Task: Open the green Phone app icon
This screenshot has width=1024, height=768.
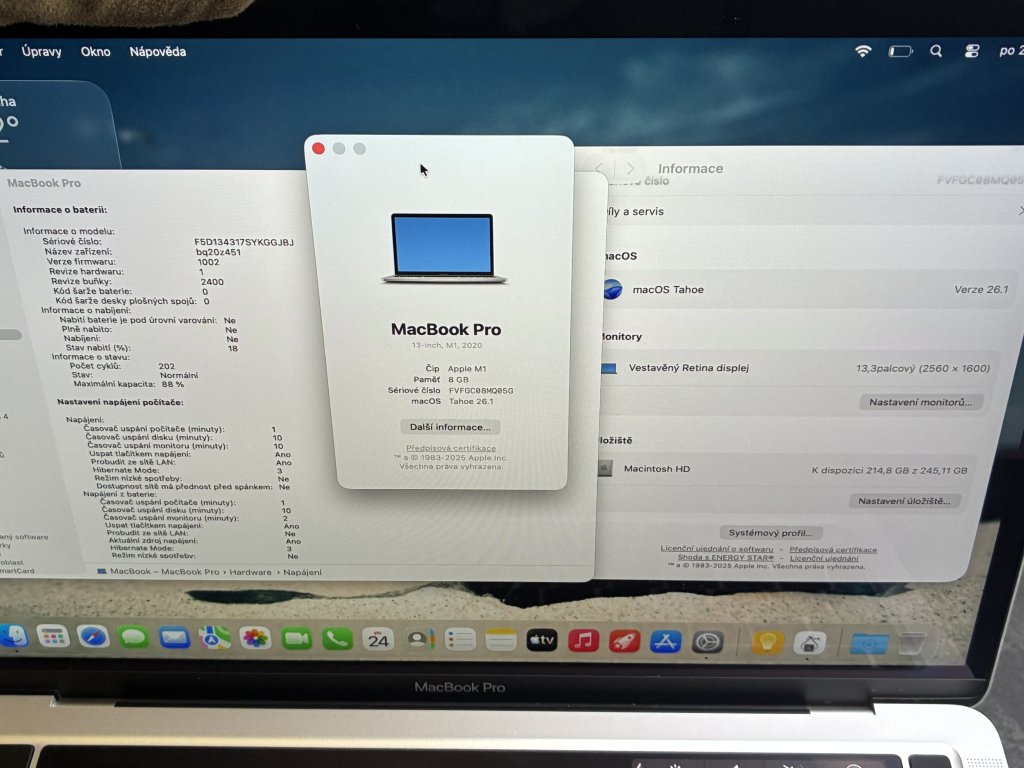Action: pos(337,639)
